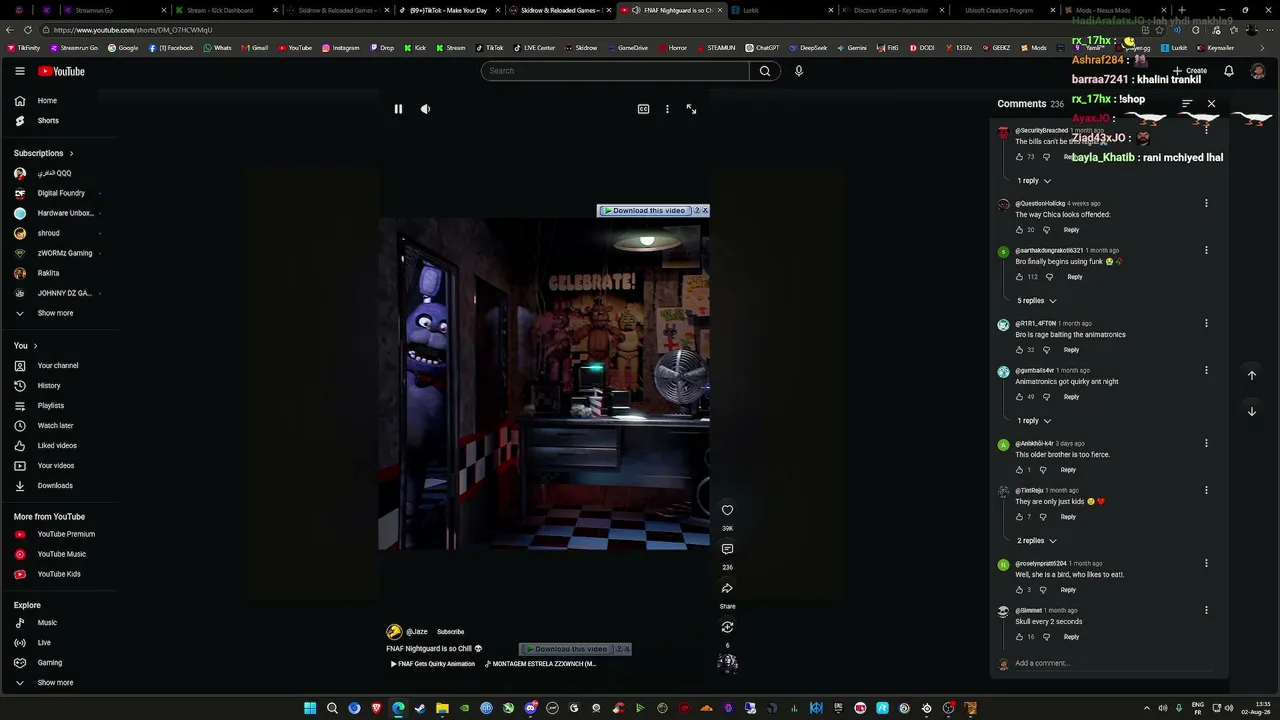The width and height of the screenshot is (1280, 720).
Task: Mute the Short's volume
Action: 425,109
